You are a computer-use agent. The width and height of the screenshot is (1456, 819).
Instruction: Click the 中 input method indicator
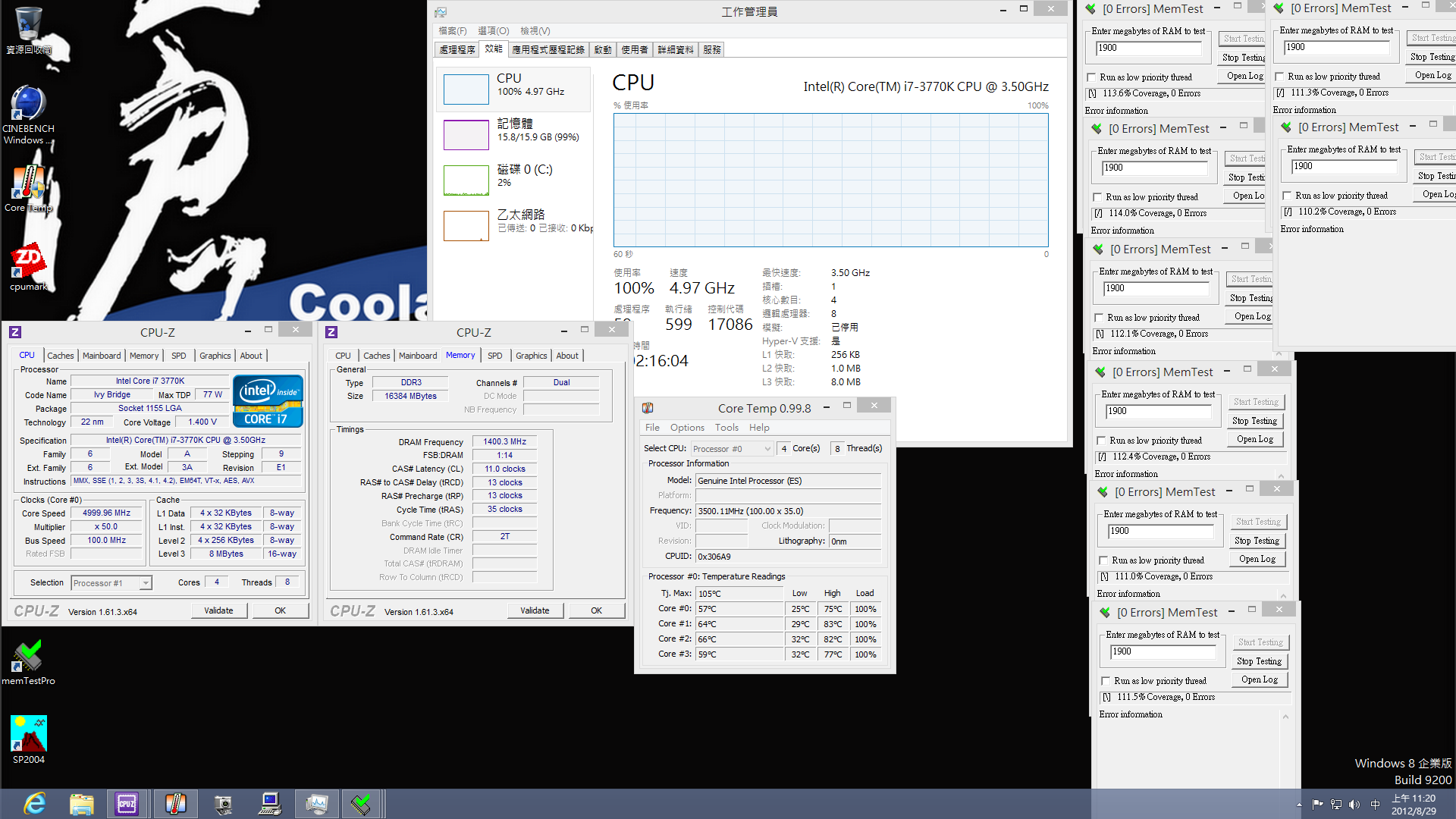point(1375,805)
